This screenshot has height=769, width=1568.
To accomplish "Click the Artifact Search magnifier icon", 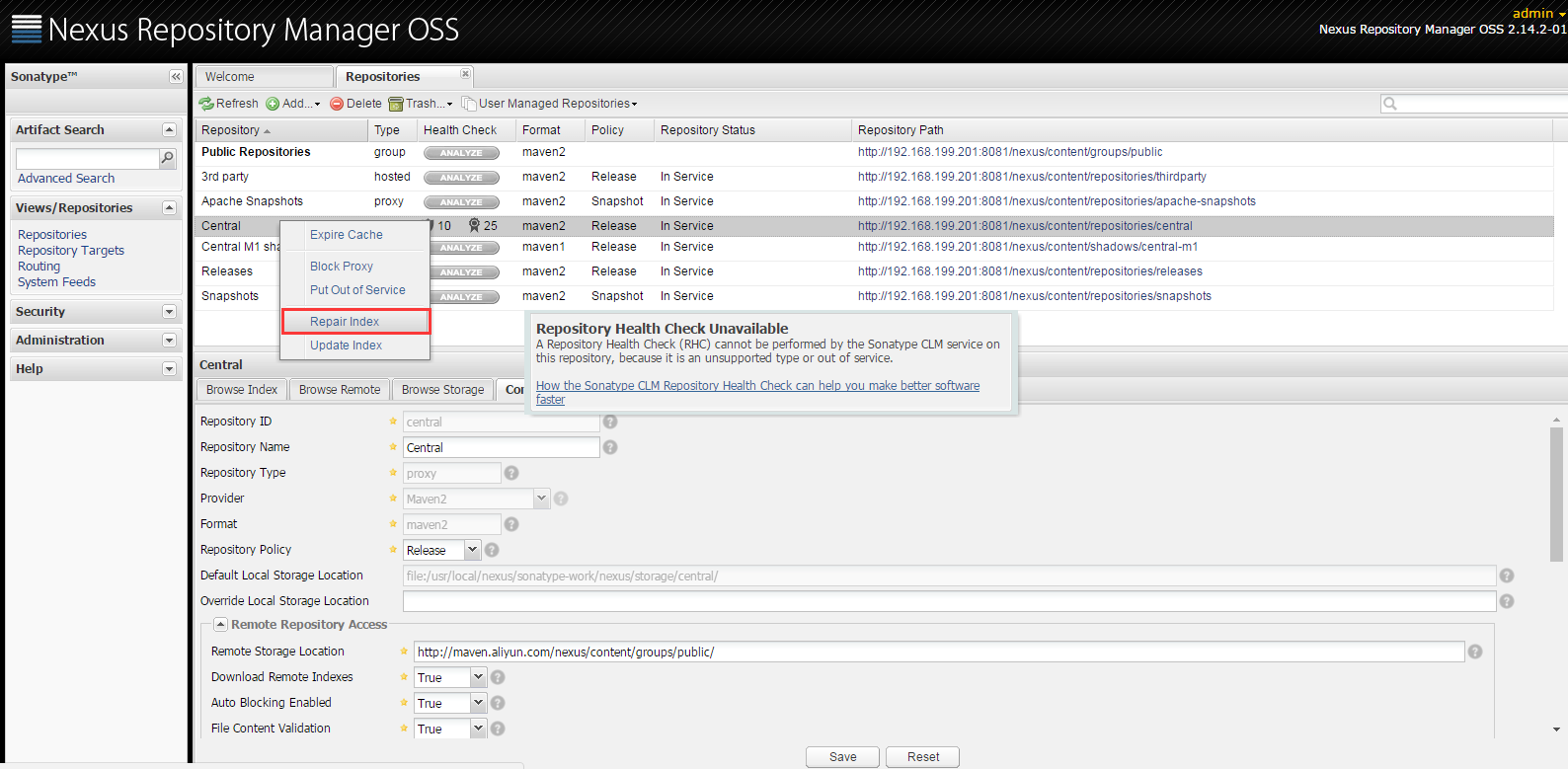I will [168, 158].
